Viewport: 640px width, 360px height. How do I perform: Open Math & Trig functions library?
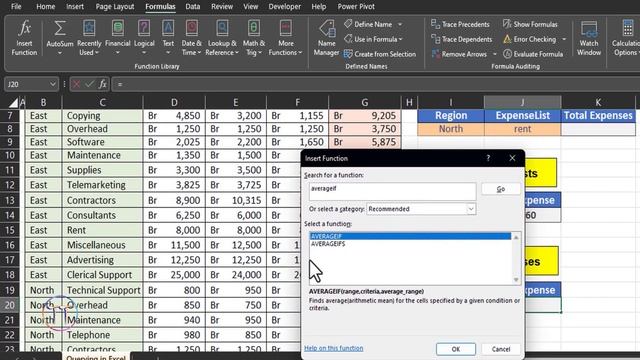253,38
